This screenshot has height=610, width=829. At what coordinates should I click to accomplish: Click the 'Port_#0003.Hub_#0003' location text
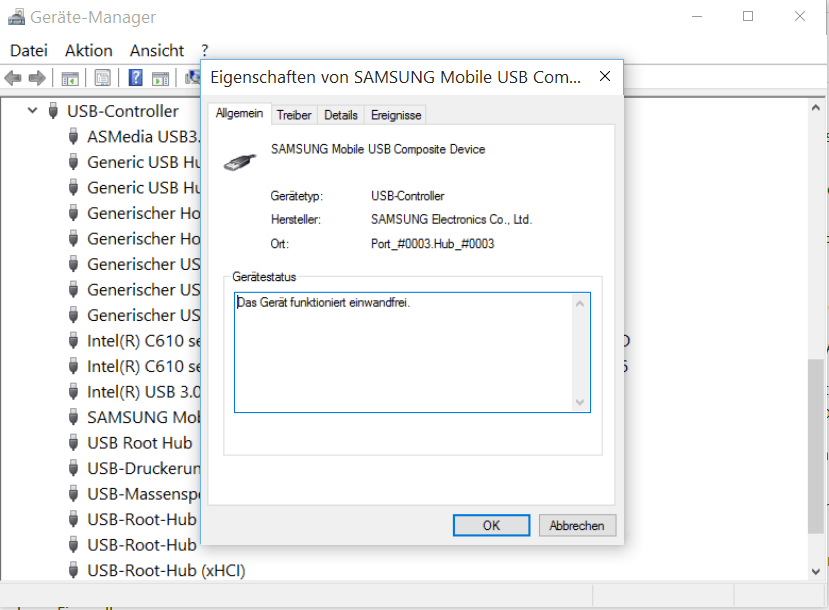click(432, 244)
